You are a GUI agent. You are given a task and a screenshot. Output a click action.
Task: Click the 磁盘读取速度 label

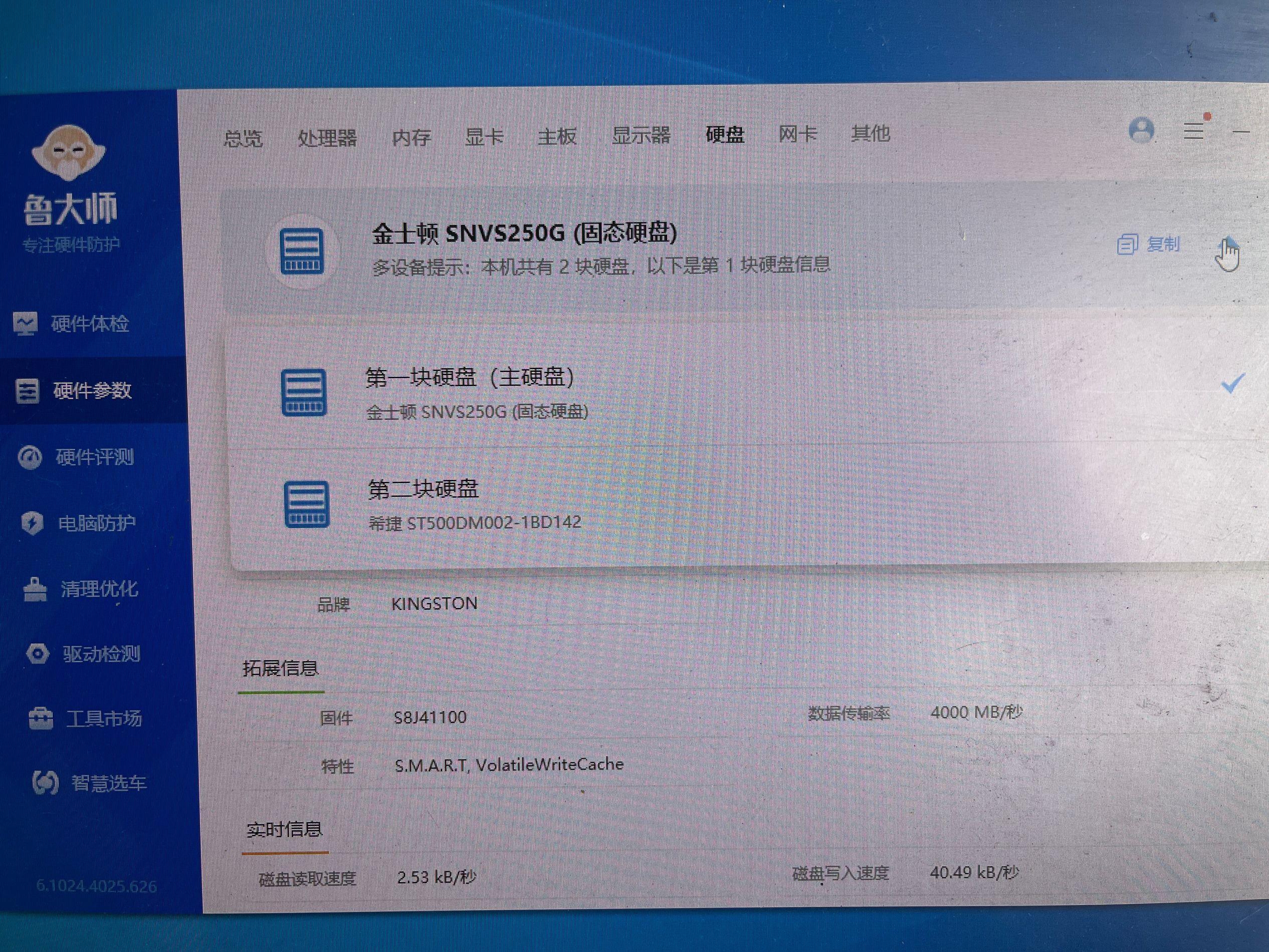pos(308,878)
